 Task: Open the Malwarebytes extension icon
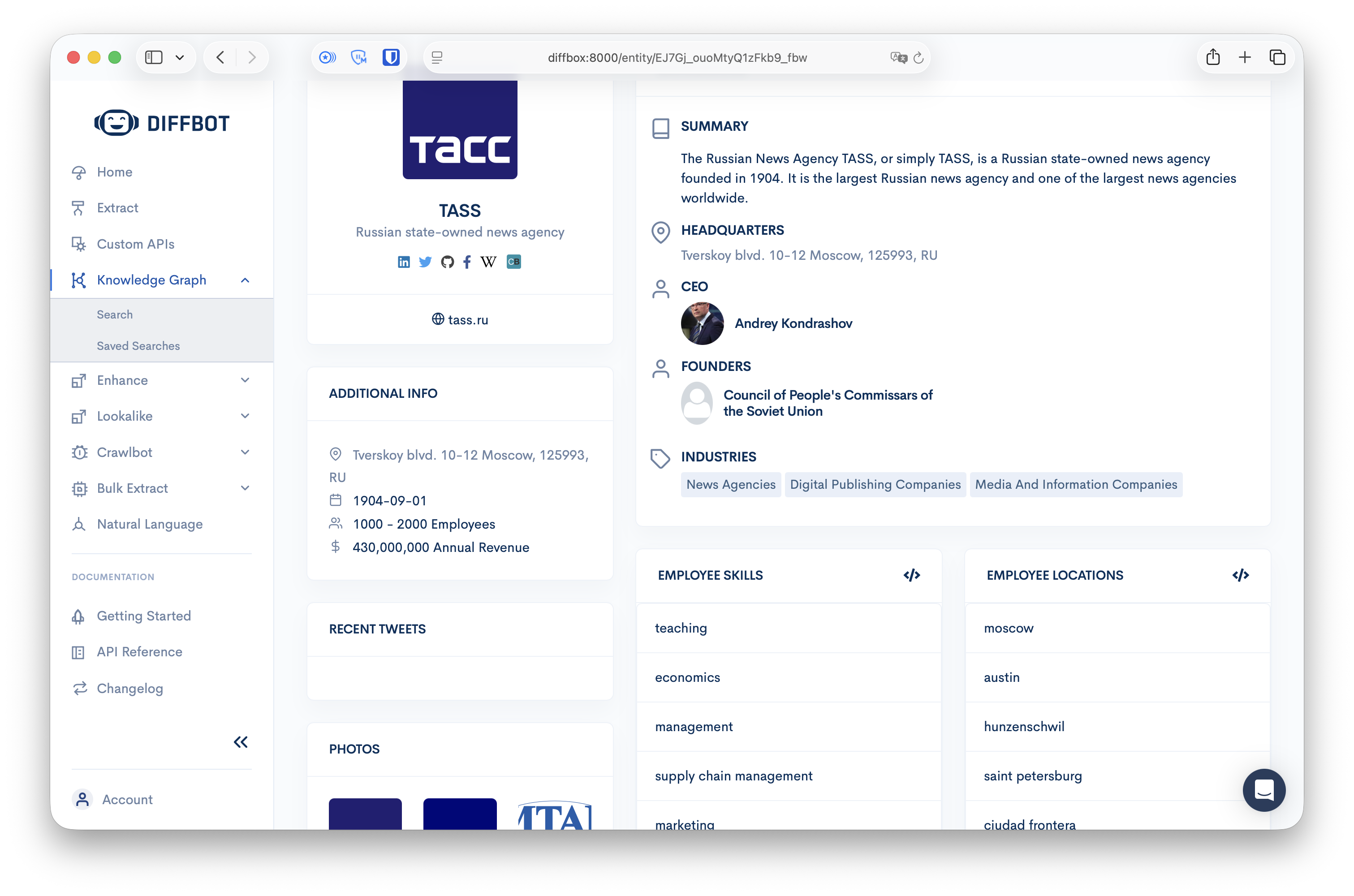click(x=359, y=57)
